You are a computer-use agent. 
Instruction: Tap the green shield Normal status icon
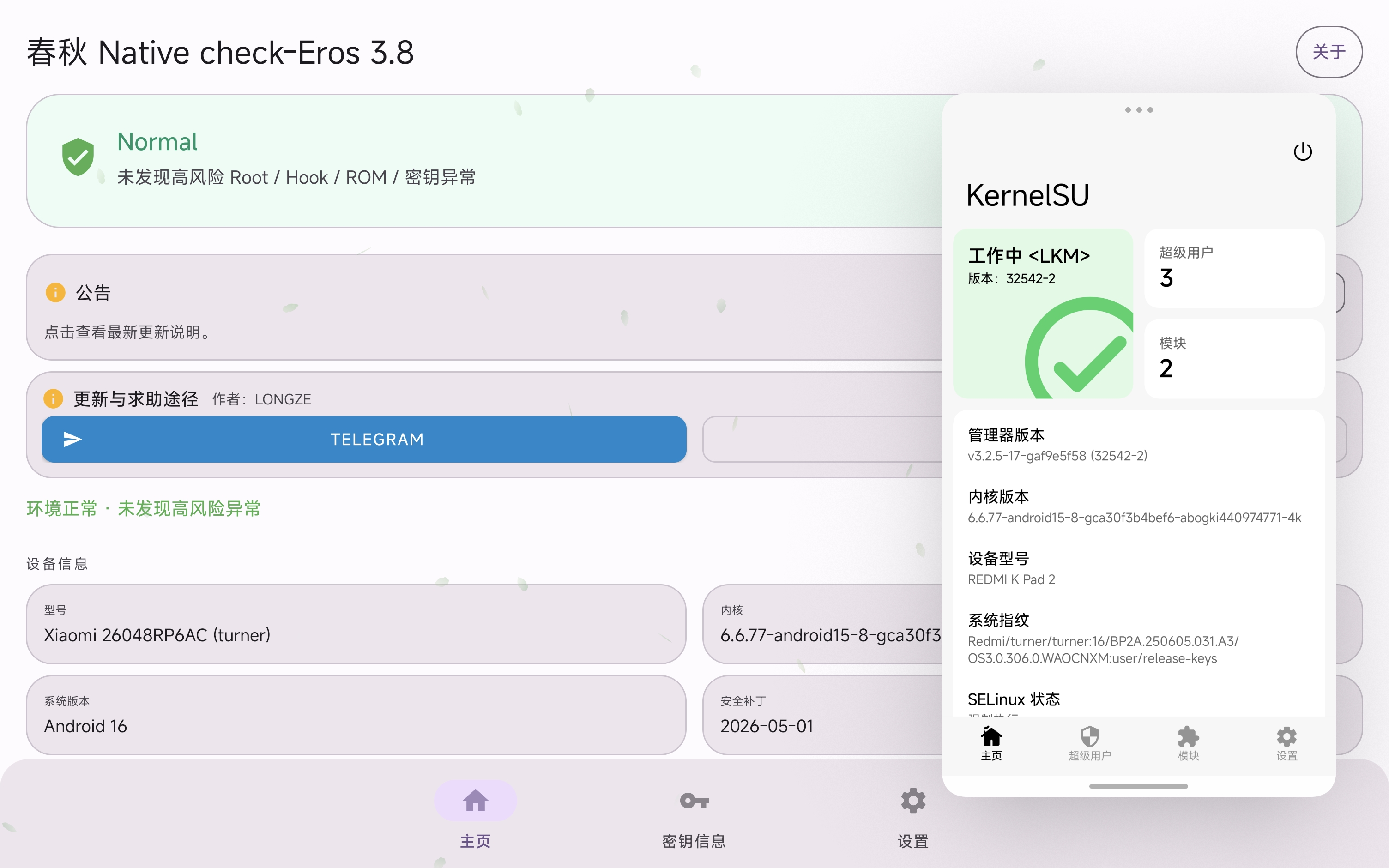tap(78, 157)
